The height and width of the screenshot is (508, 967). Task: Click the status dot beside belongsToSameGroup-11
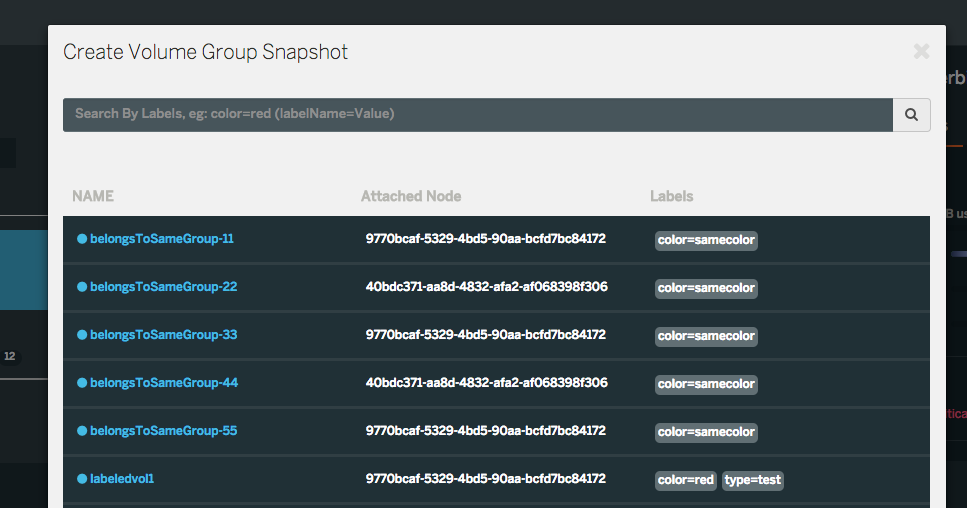(82, 239)
